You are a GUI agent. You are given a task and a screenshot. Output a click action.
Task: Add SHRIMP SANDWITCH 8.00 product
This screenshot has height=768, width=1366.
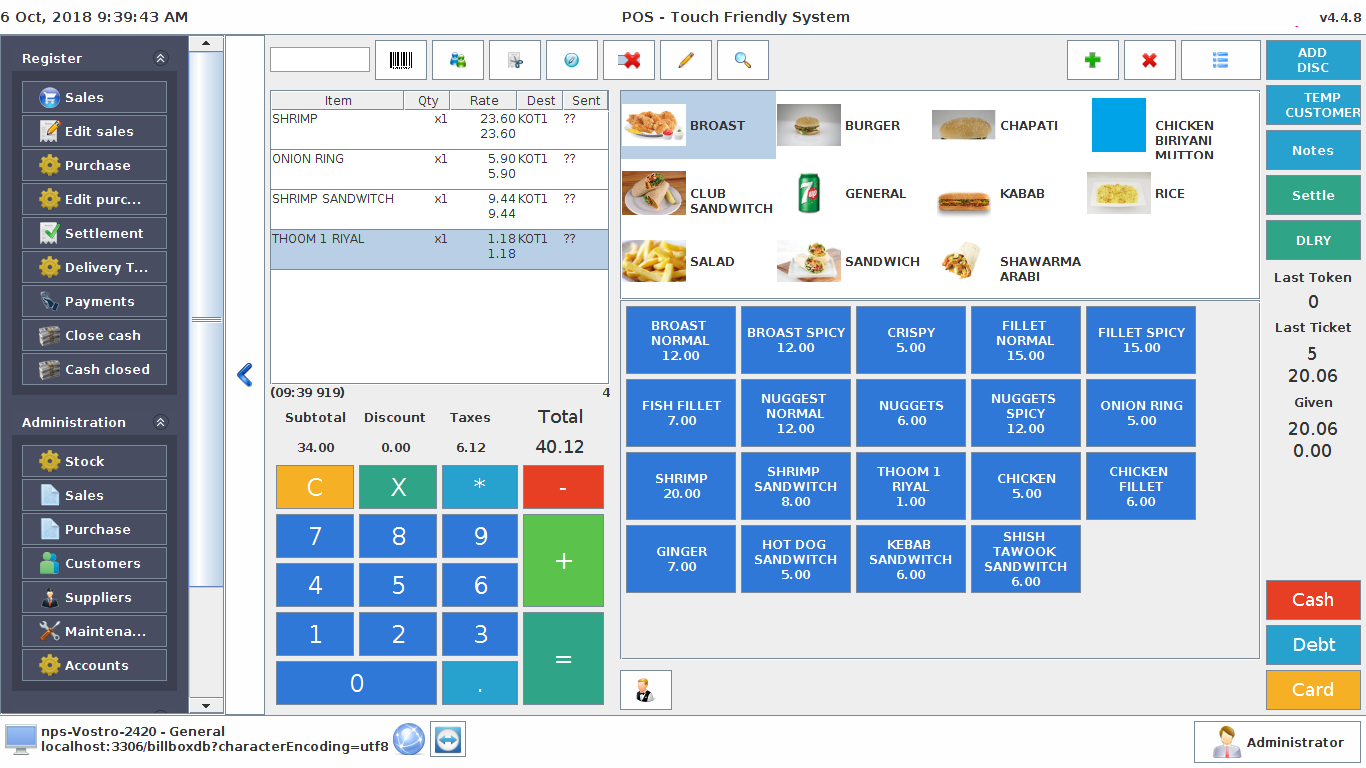[795, 486]
